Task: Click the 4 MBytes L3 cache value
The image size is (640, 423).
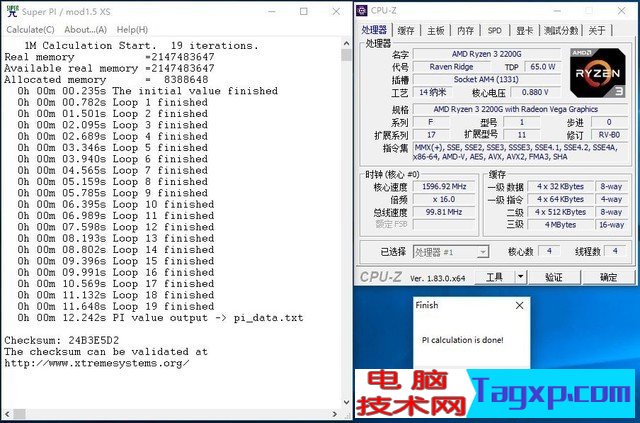Action: (560, 225)
